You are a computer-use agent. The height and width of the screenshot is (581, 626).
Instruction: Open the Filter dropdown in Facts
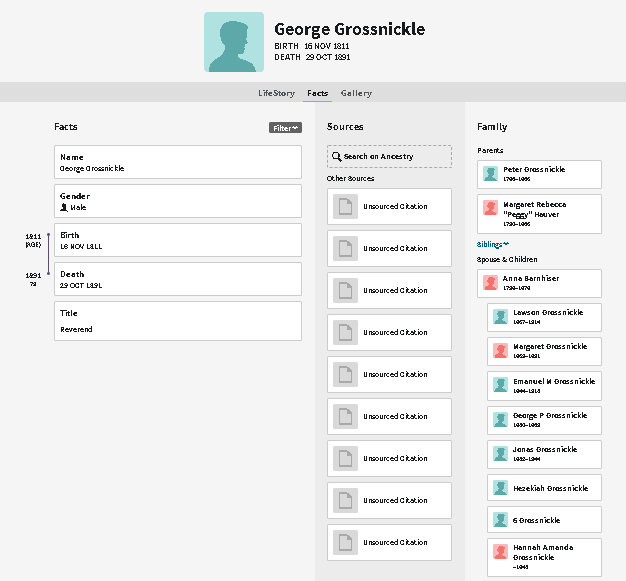click(285, 128)
